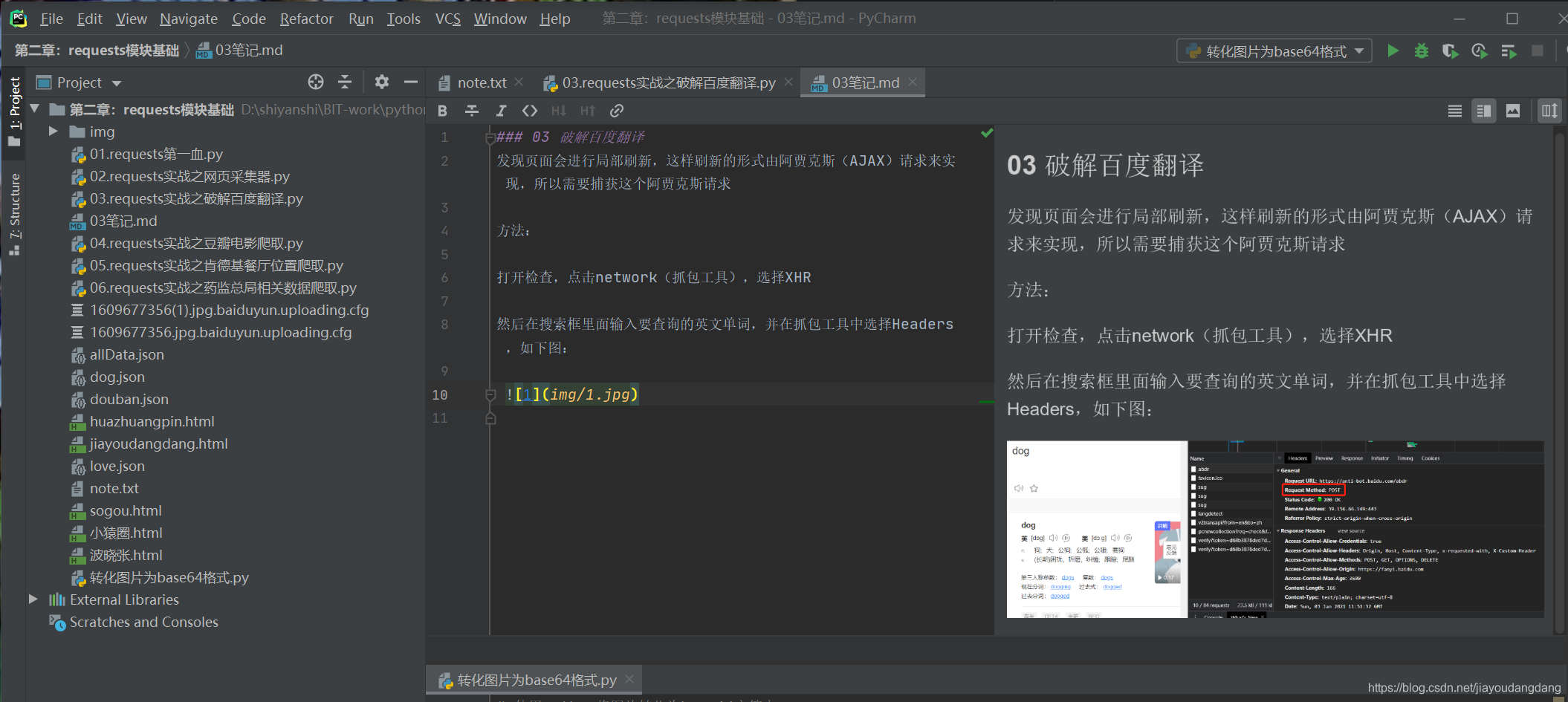Start debugging with the bug icon
The width and height of the screenshot is (1568, 702).
tap(1421, 51)
